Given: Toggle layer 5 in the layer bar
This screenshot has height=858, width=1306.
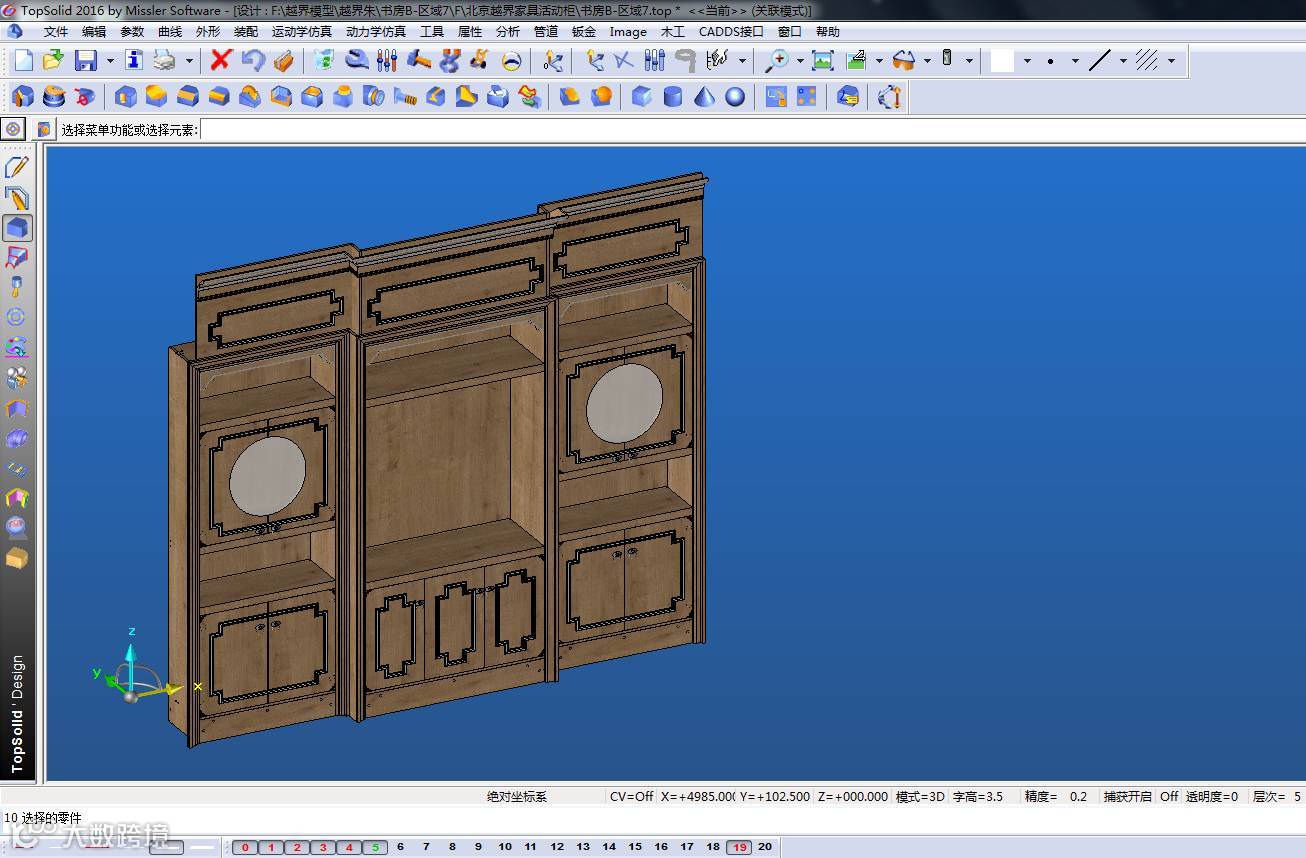Looking at the screenshot, I should [x=374, y=847].
